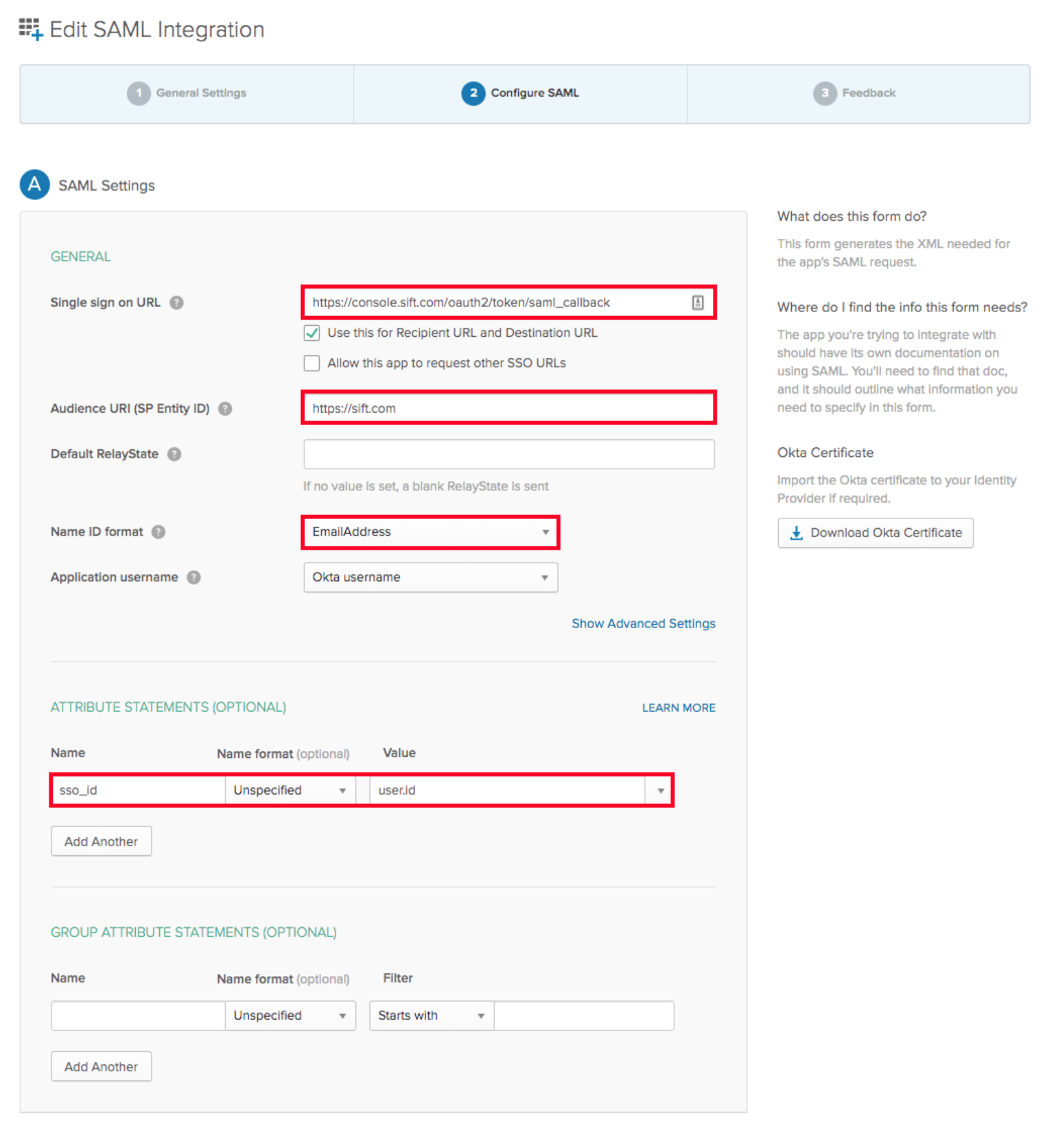Screen dimensions: 1064x1136
Task: Open the Application username dropdown showing Okta username
Action: point(431,578)
